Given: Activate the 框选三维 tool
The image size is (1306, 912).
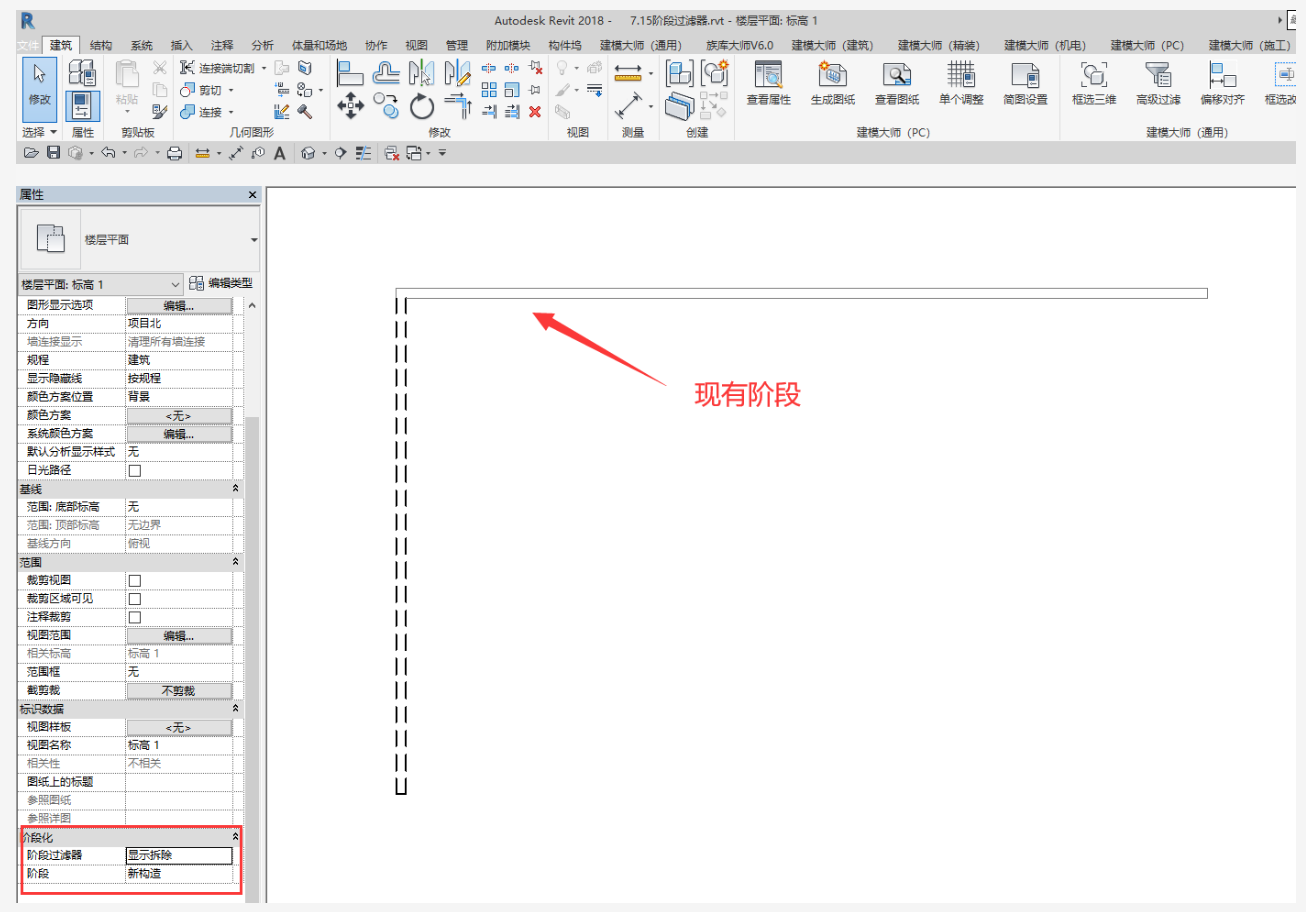Looking at the screenshot, I should pyautogui.click(x=1095, y=83).
